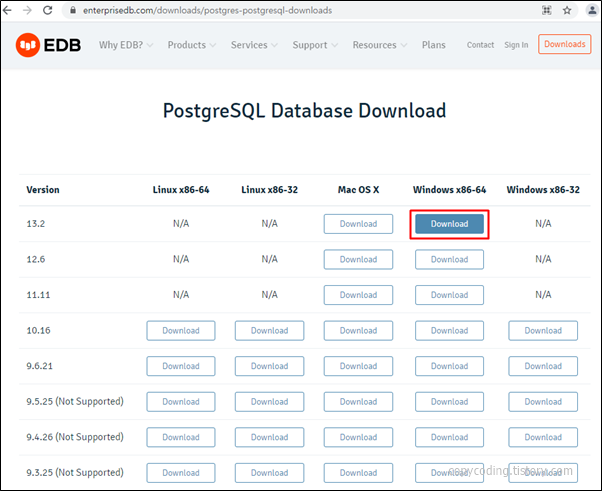This screenshot has height=491, width=602.
Task: Download version 11.11 for Windows x86-64
Action: tap(449, 295)
